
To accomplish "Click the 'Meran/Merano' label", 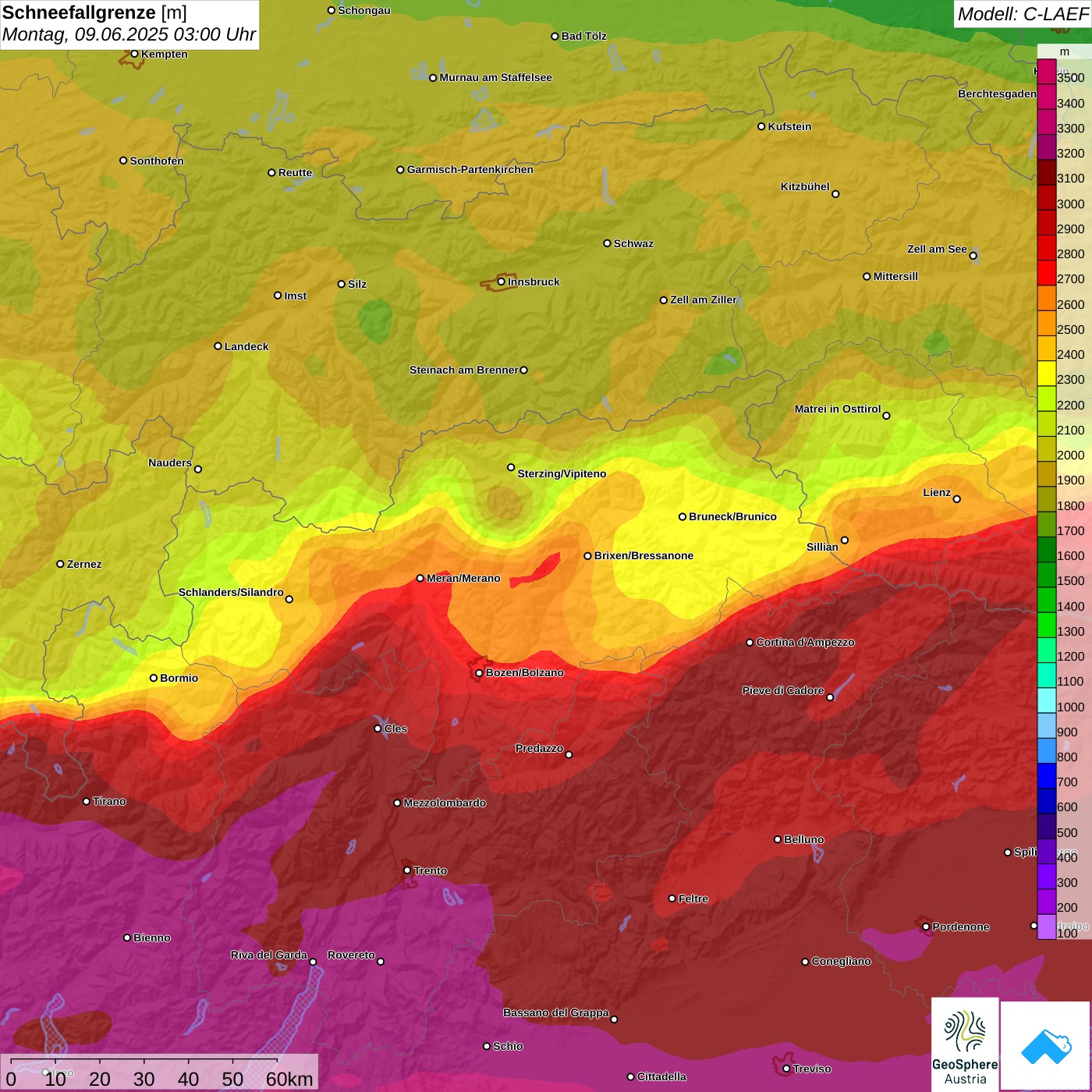I will [x=463, y=578].
